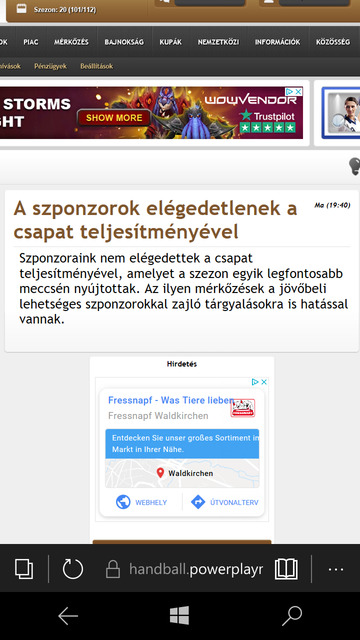Click the sponsor news headline
Viewport: 360px width, 640px height.
[x=155, y=220]
